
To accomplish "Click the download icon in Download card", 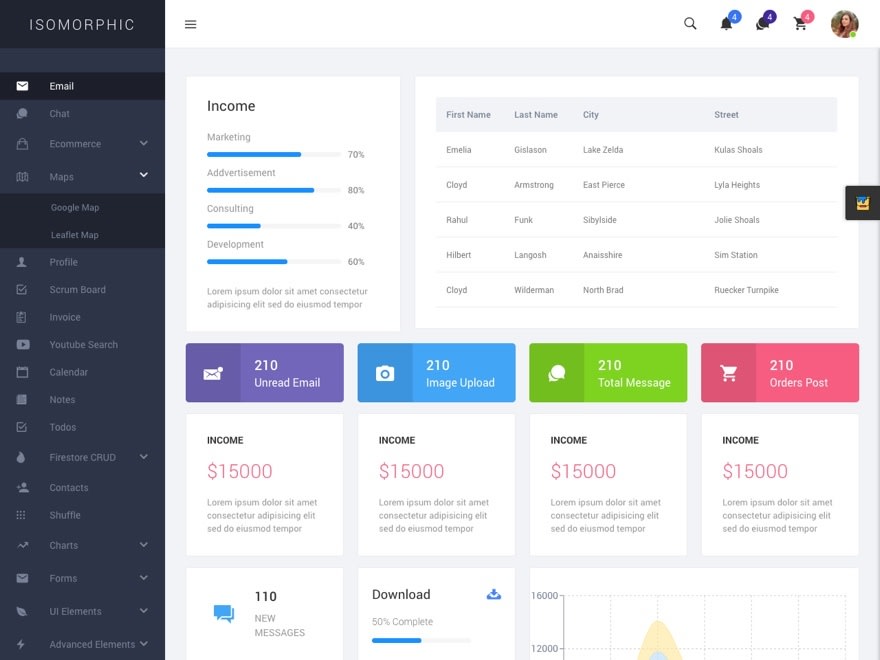I will pyautogui.click(x=493, y=594).
